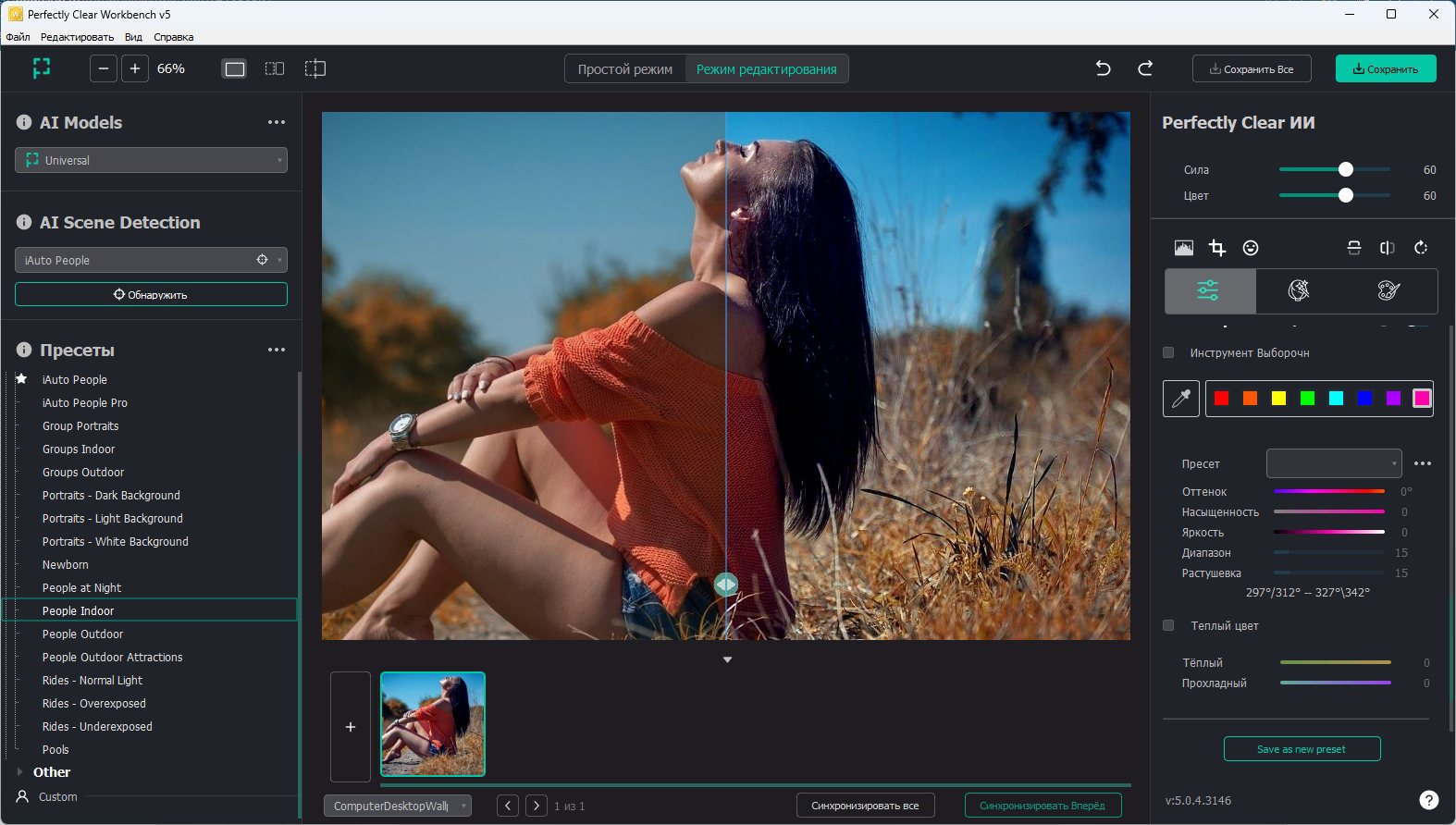The image size is (1456, 825).
Task: Select the crop tool icon
Action: pos(1217,248)
